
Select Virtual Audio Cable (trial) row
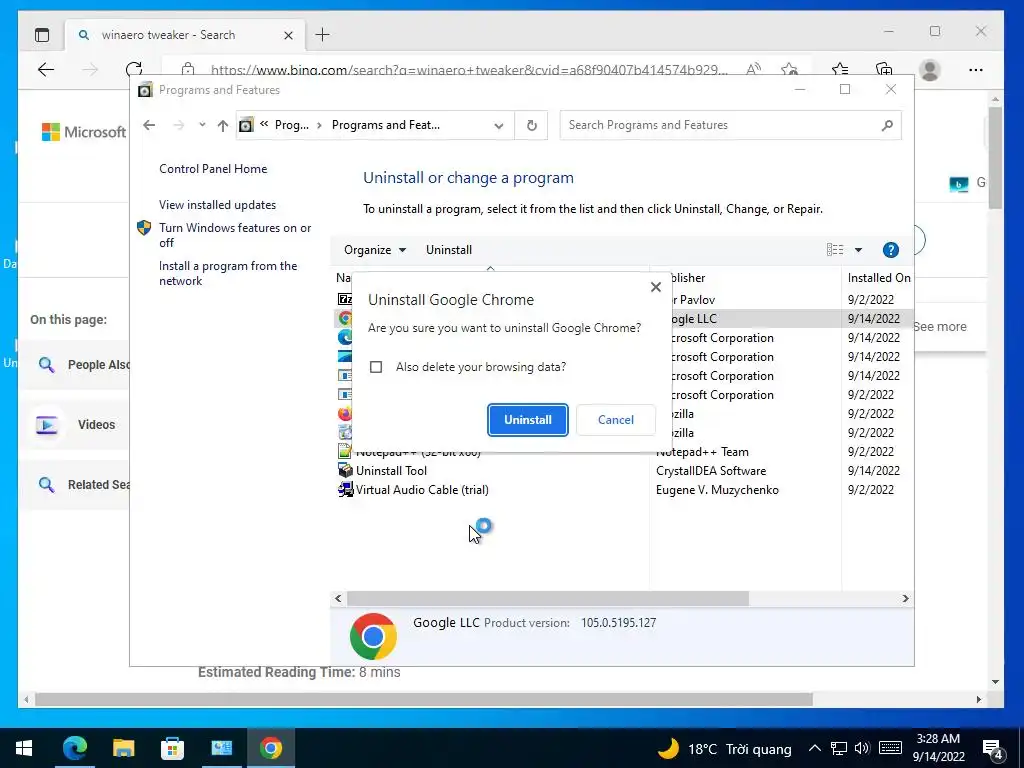422,490
